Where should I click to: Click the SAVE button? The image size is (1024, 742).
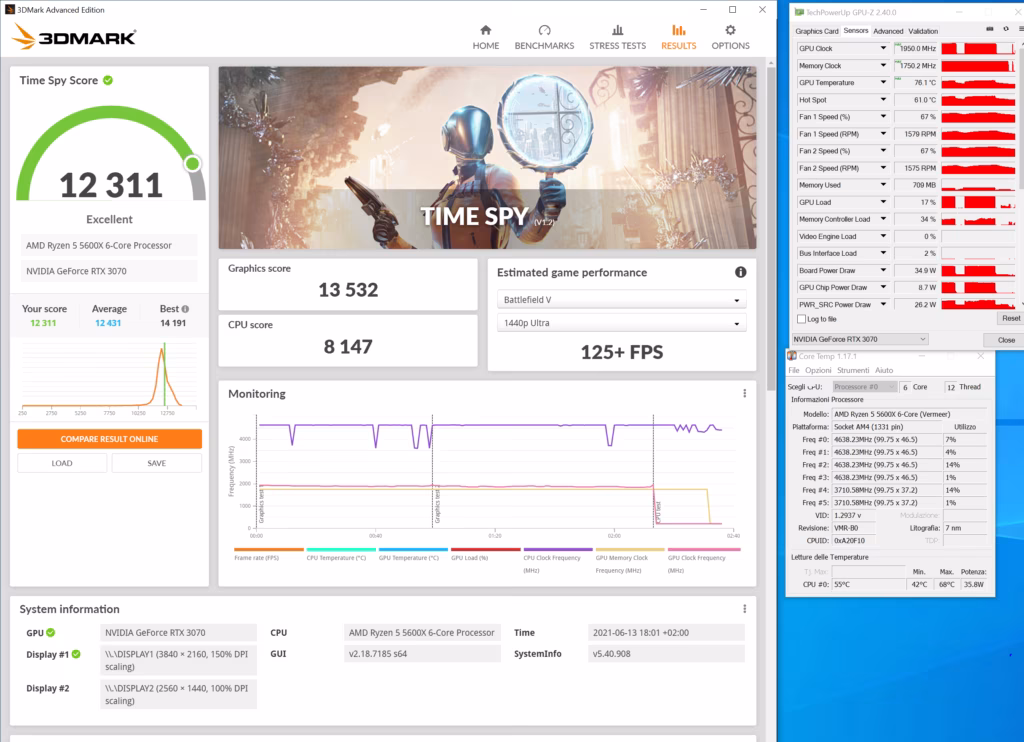(x=157, y=463)
